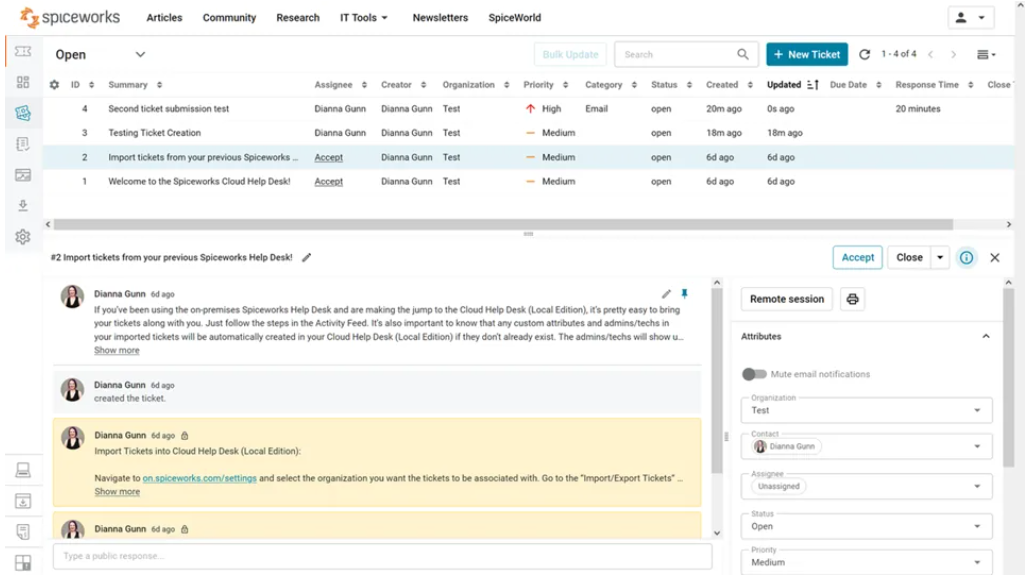The width and height of the screenshot is (1027, 579).
Task: Open the Newsletters menu
Action: pos(440,18)
